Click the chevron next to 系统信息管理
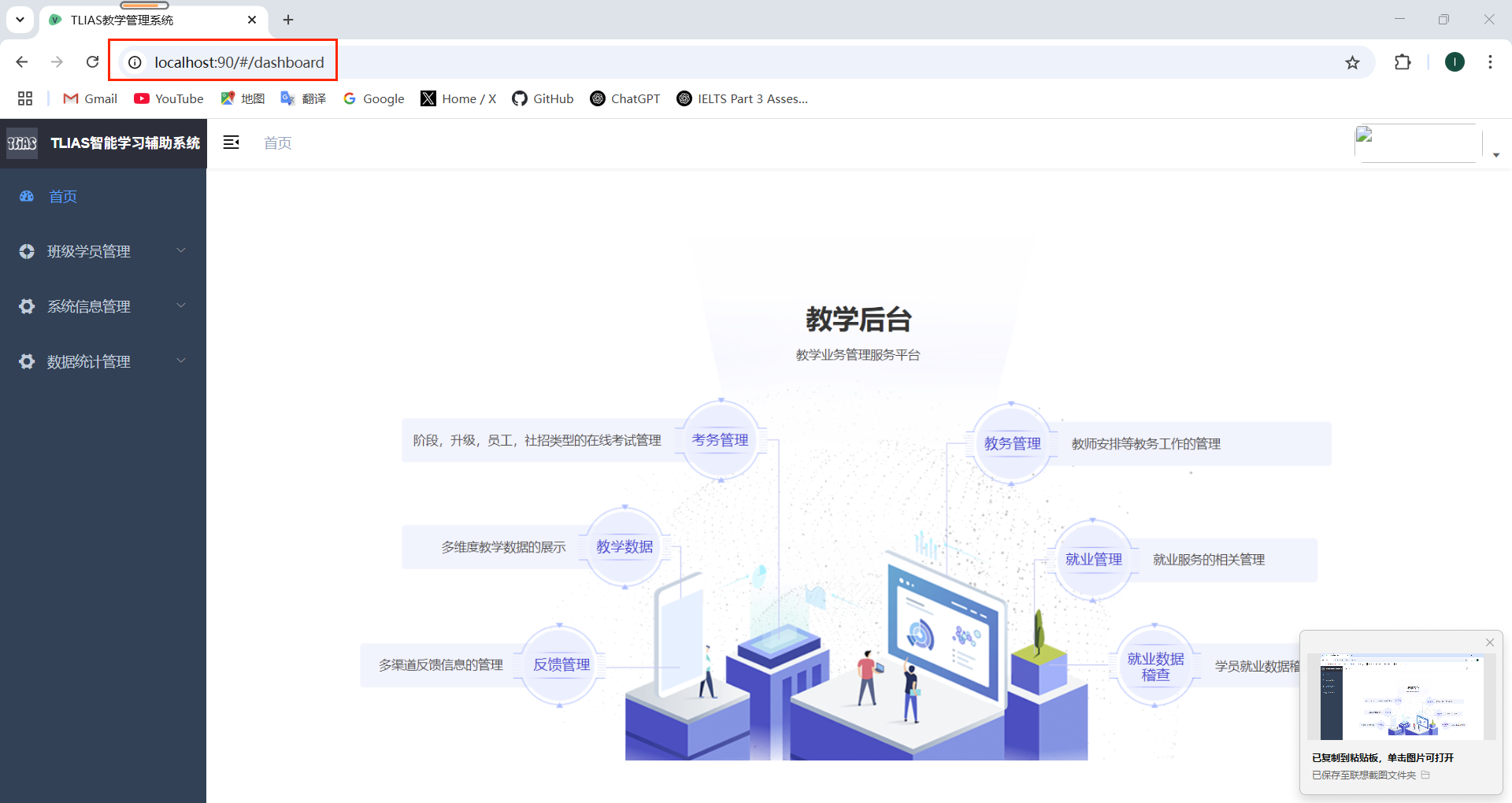Viewport: 1512px width, 803px height. [181, 305]
